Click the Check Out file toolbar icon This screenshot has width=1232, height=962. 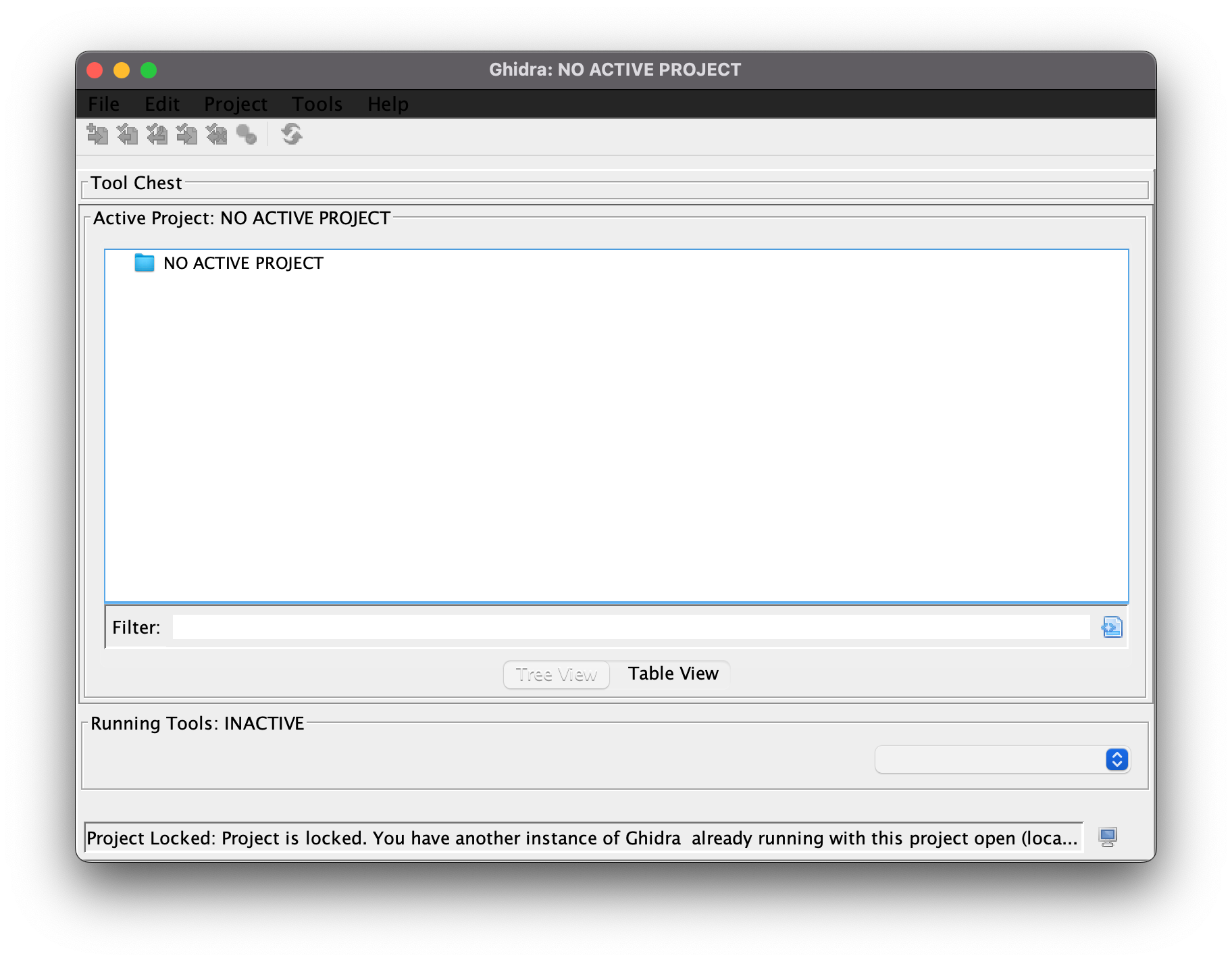click(127, 134)
